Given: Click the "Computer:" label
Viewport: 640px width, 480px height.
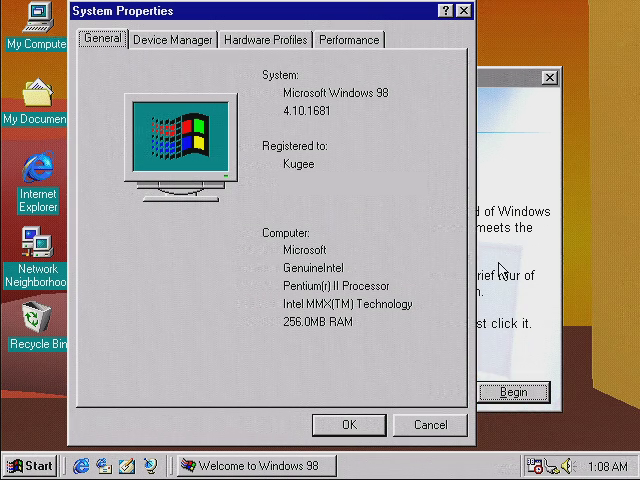Looking at the screenshot, I should tap(286, 233).
